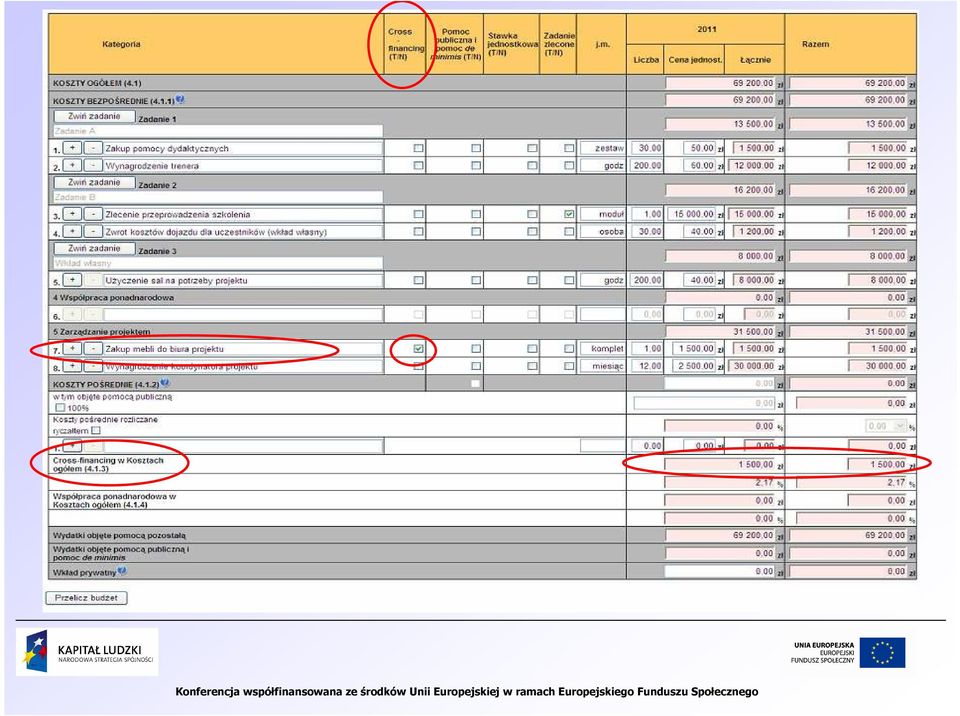Edit unit price 2 500,00 for koordynatora

[x=694, y=366]
